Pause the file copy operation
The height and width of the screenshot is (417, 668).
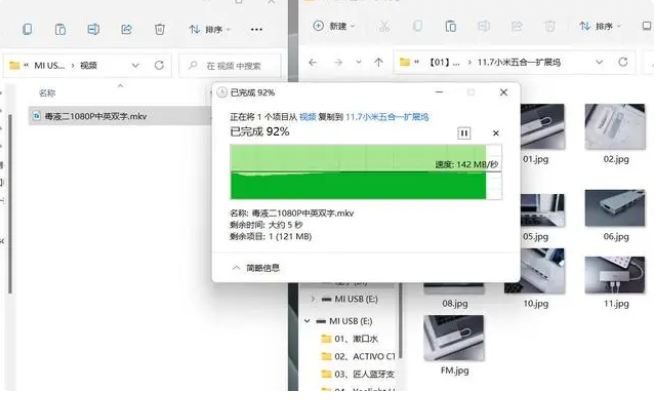point(464,132)
